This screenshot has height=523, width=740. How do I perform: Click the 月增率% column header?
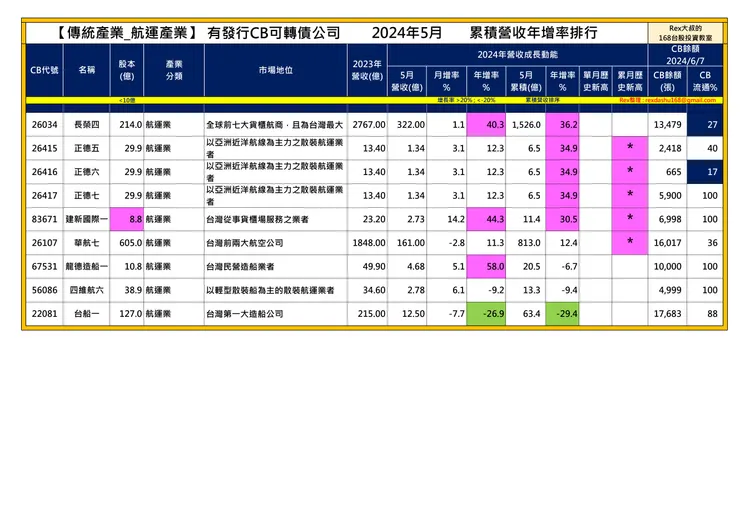pyautogui.click(x=446, y=81)
